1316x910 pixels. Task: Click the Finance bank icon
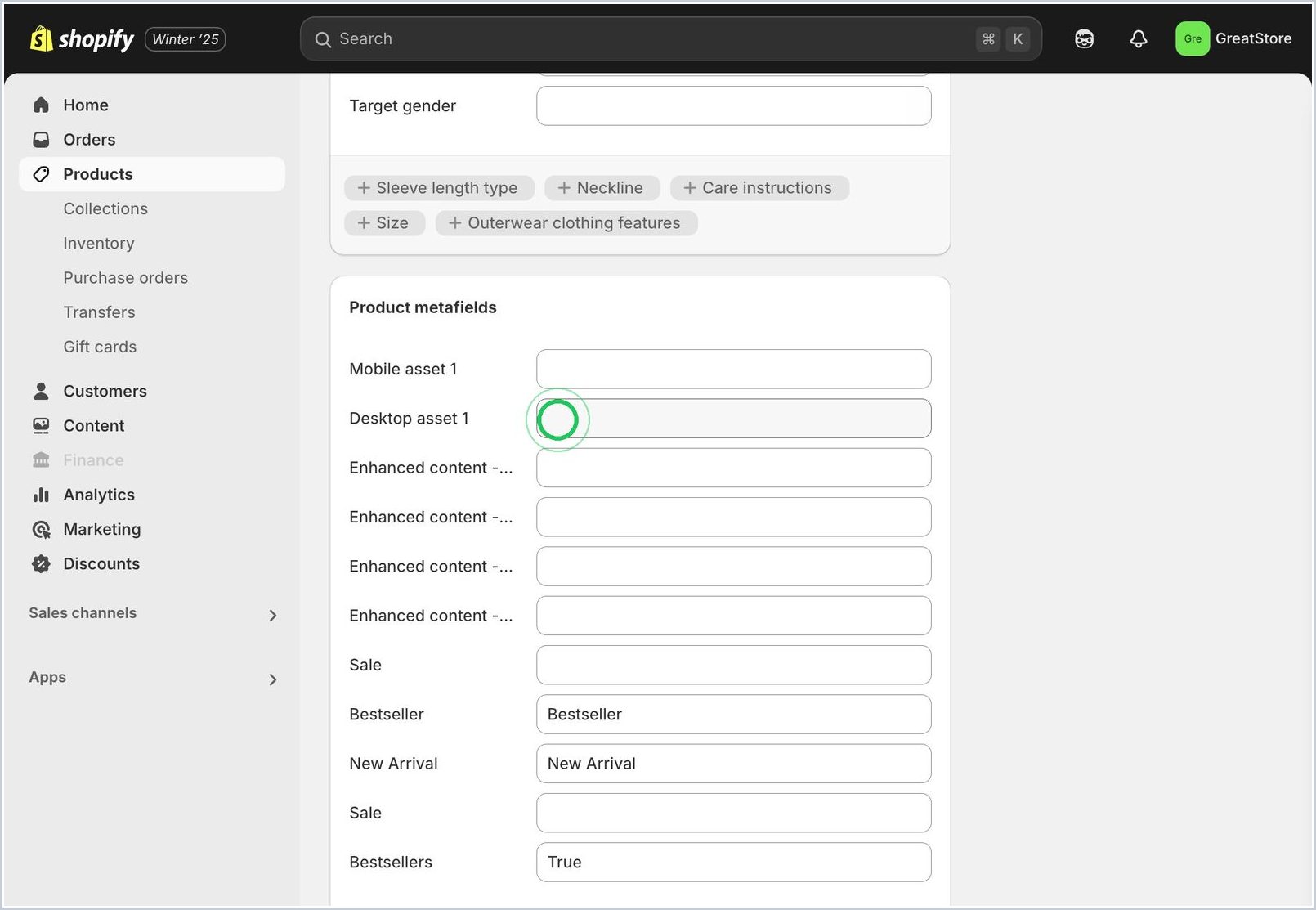(41, 460)
